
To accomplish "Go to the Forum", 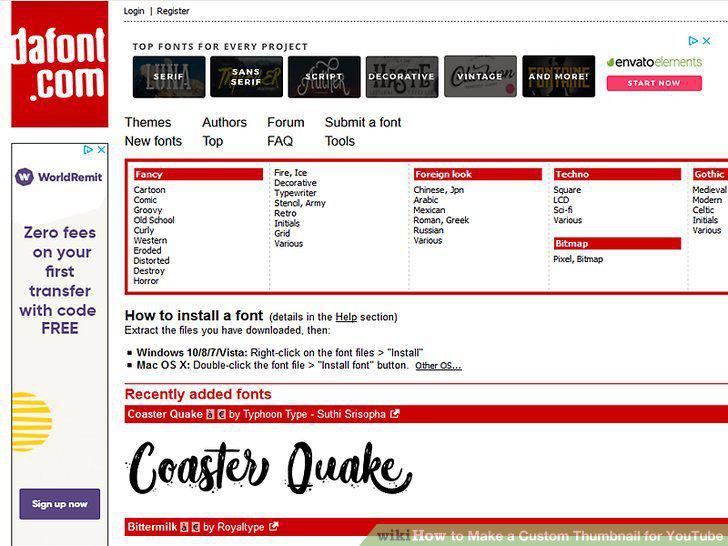I will coord(286,122).
